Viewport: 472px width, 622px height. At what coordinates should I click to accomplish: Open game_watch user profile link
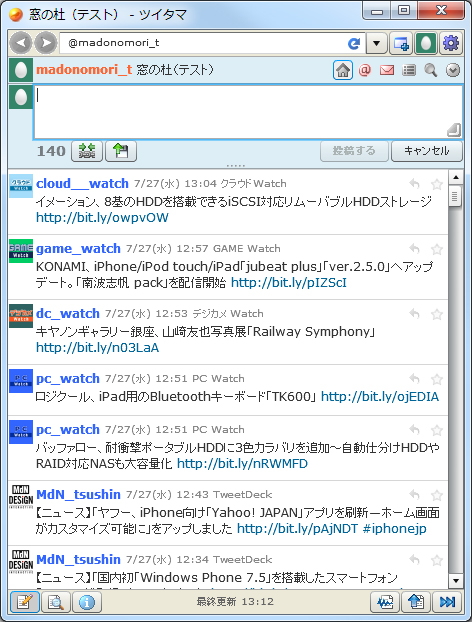click(78, 248)
